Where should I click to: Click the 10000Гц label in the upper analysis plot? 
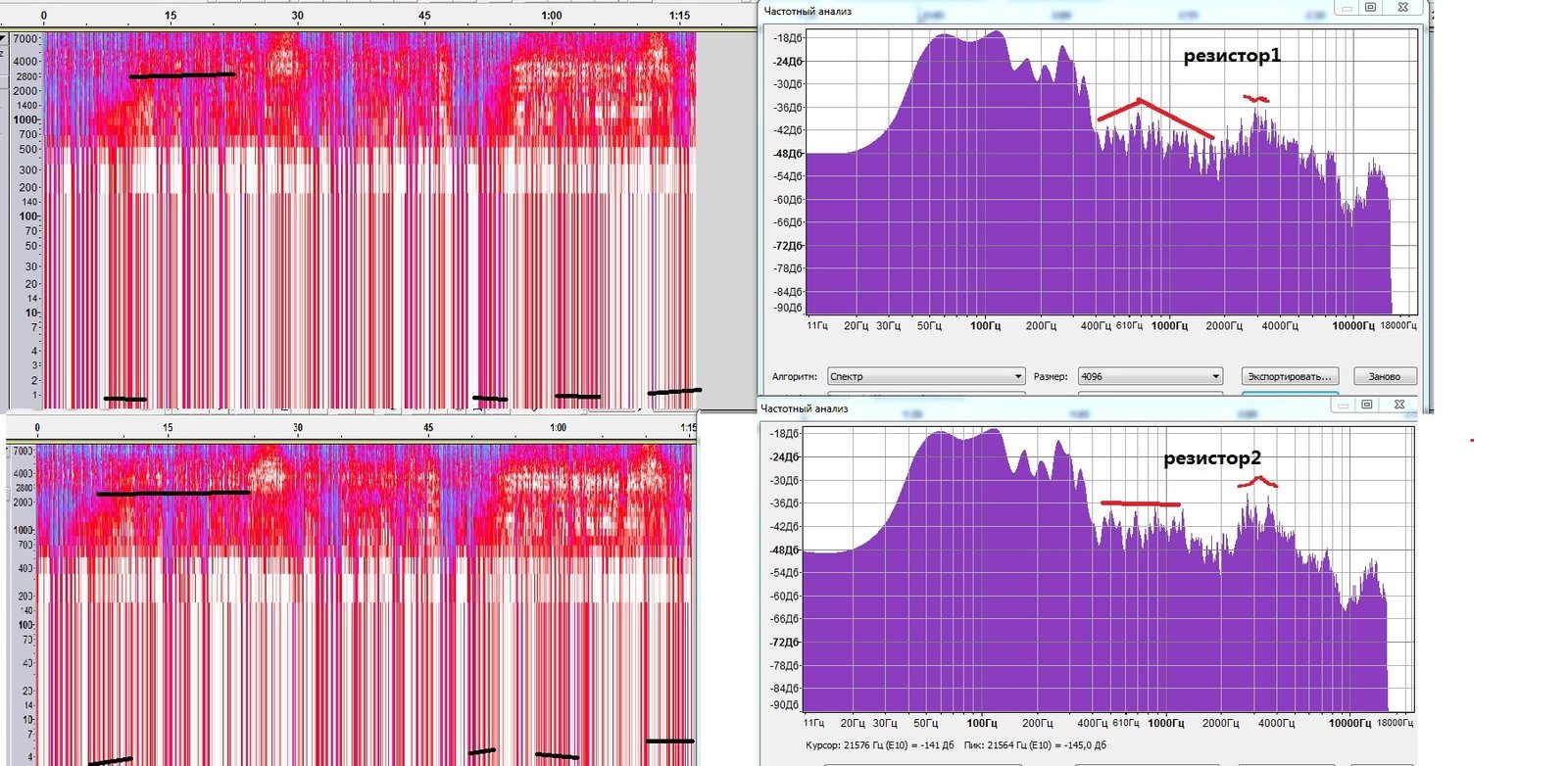pyautogui.click(x=1353, y=326)
